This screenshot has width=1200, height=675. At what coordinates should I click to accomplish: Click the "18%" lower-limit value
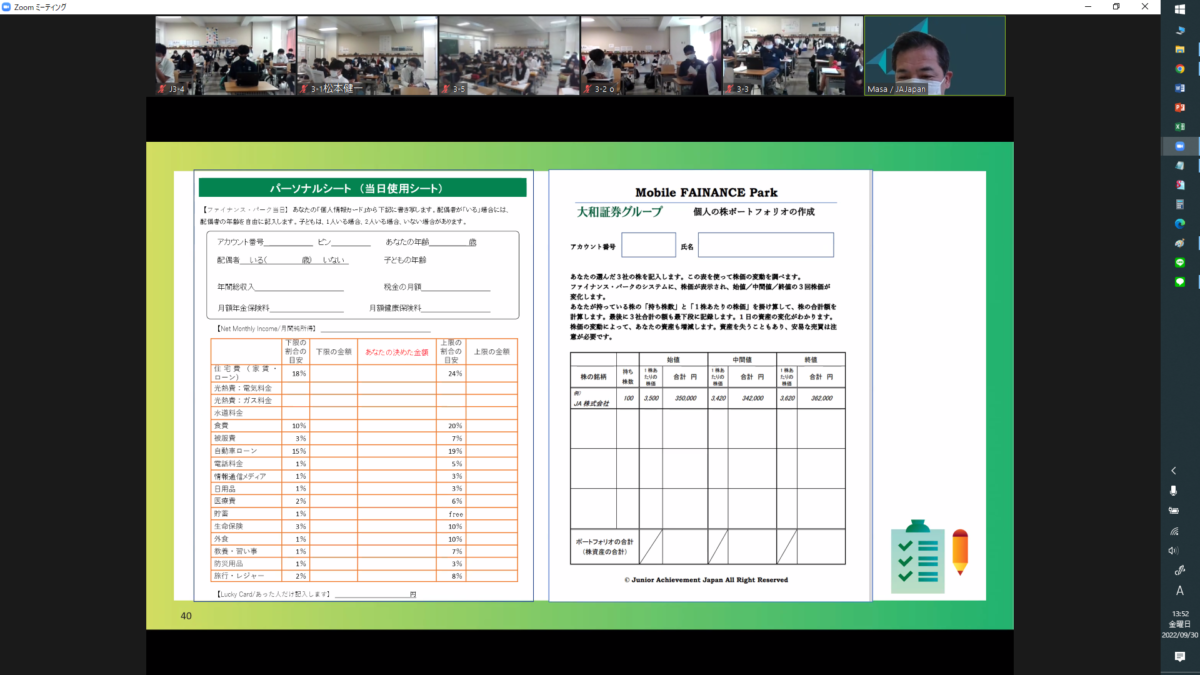click(298, 373)
